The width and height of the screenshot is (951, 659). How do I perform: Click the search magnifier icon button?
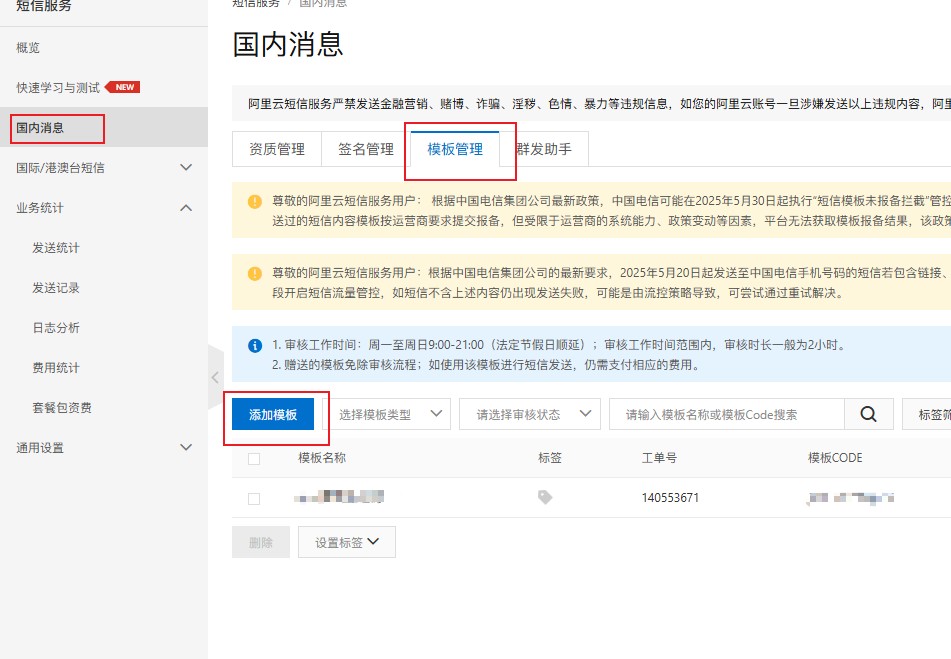coord(869,414)
